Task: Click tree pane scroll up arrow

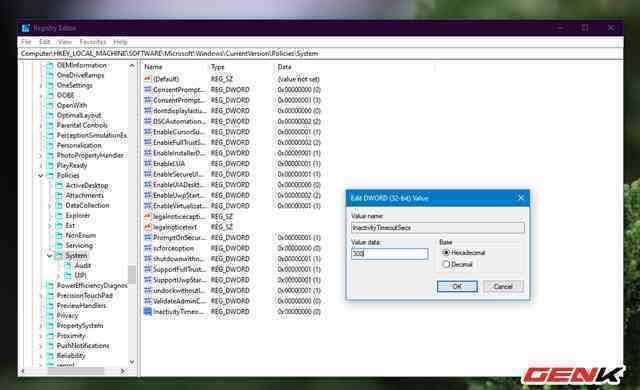Action: [132, 65]
